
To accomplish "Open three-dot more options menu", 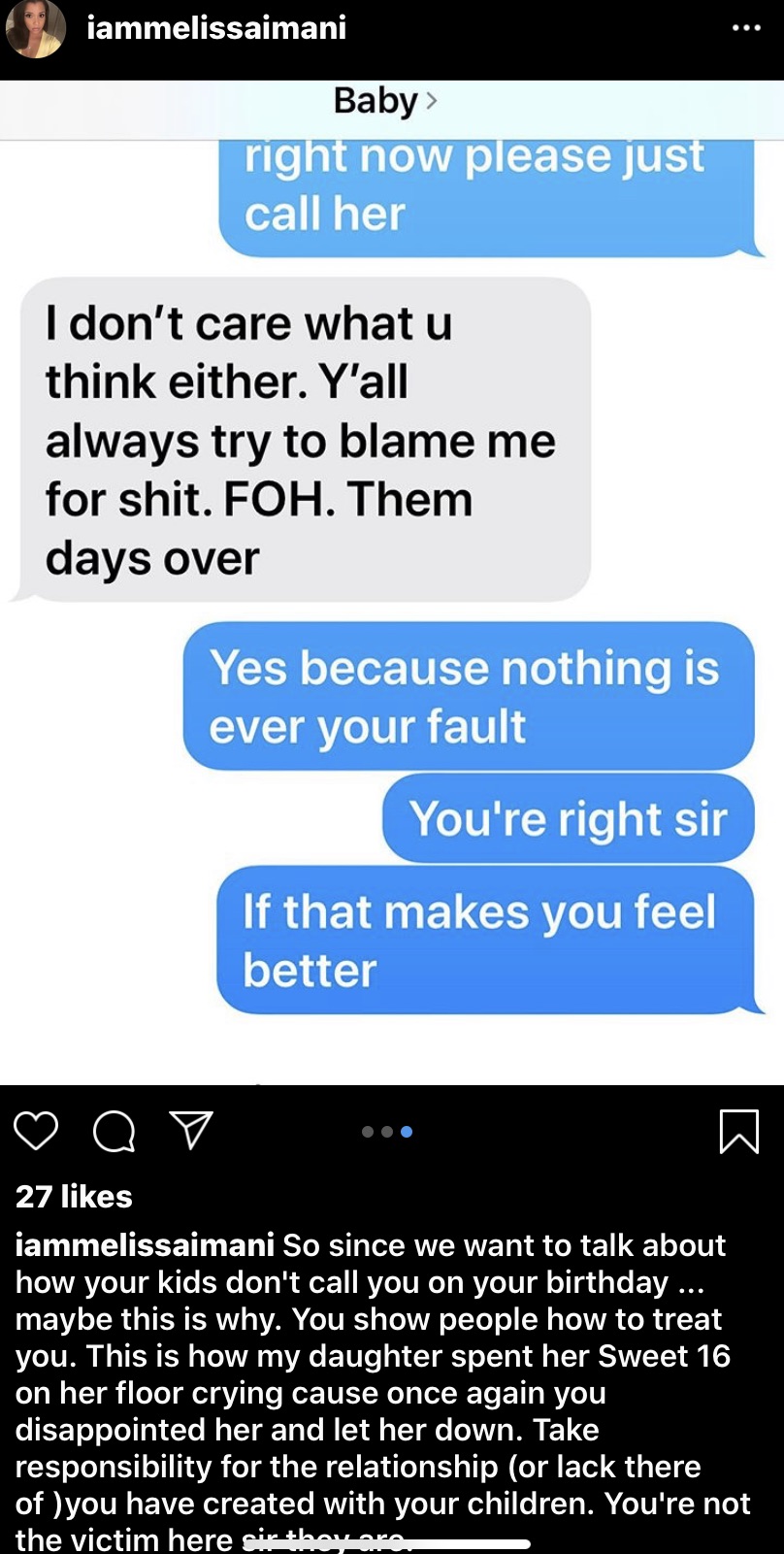I will (746, 28).
